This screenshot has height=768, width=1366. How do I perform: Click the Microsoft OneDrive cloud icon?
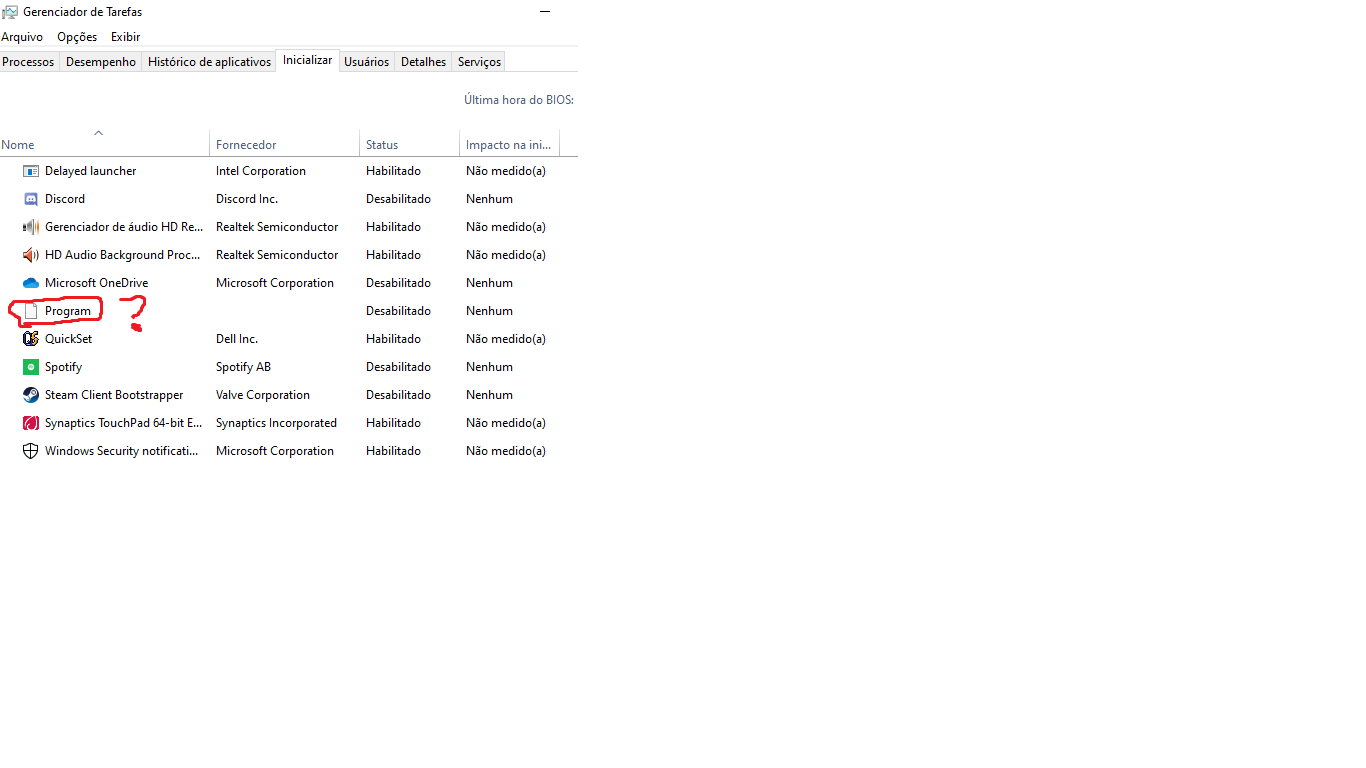click(x=30, y=283)
